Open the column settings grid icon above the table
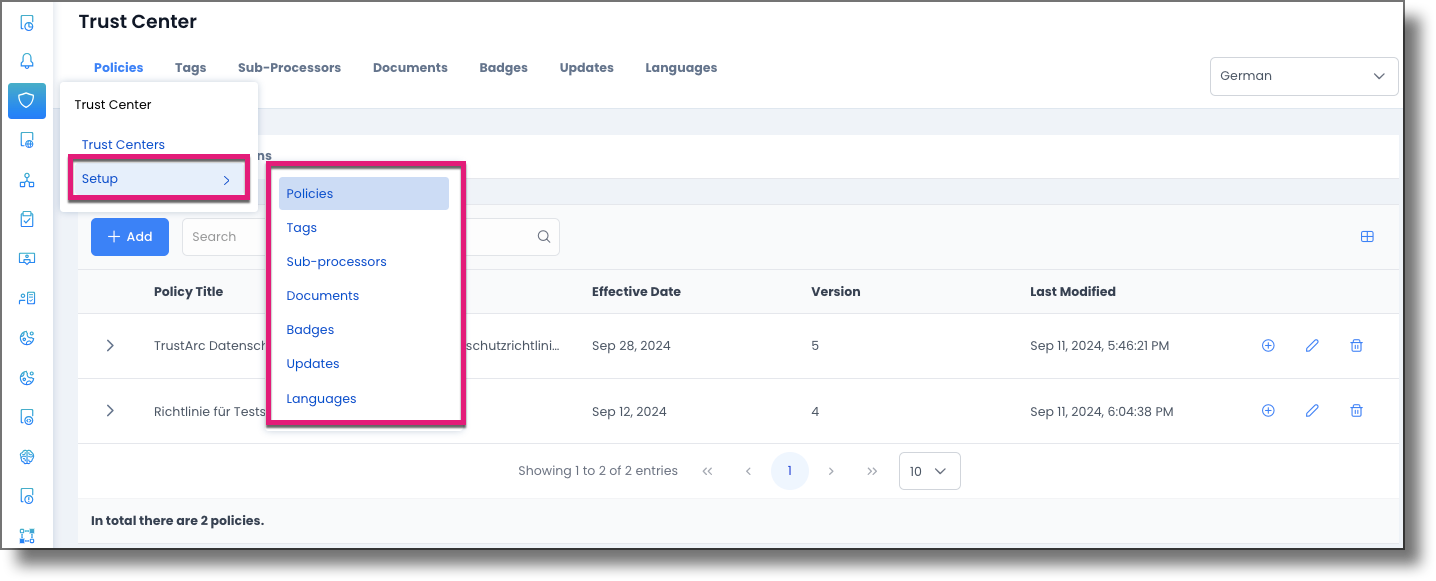1436x581 pixels. click(1367, 237)
